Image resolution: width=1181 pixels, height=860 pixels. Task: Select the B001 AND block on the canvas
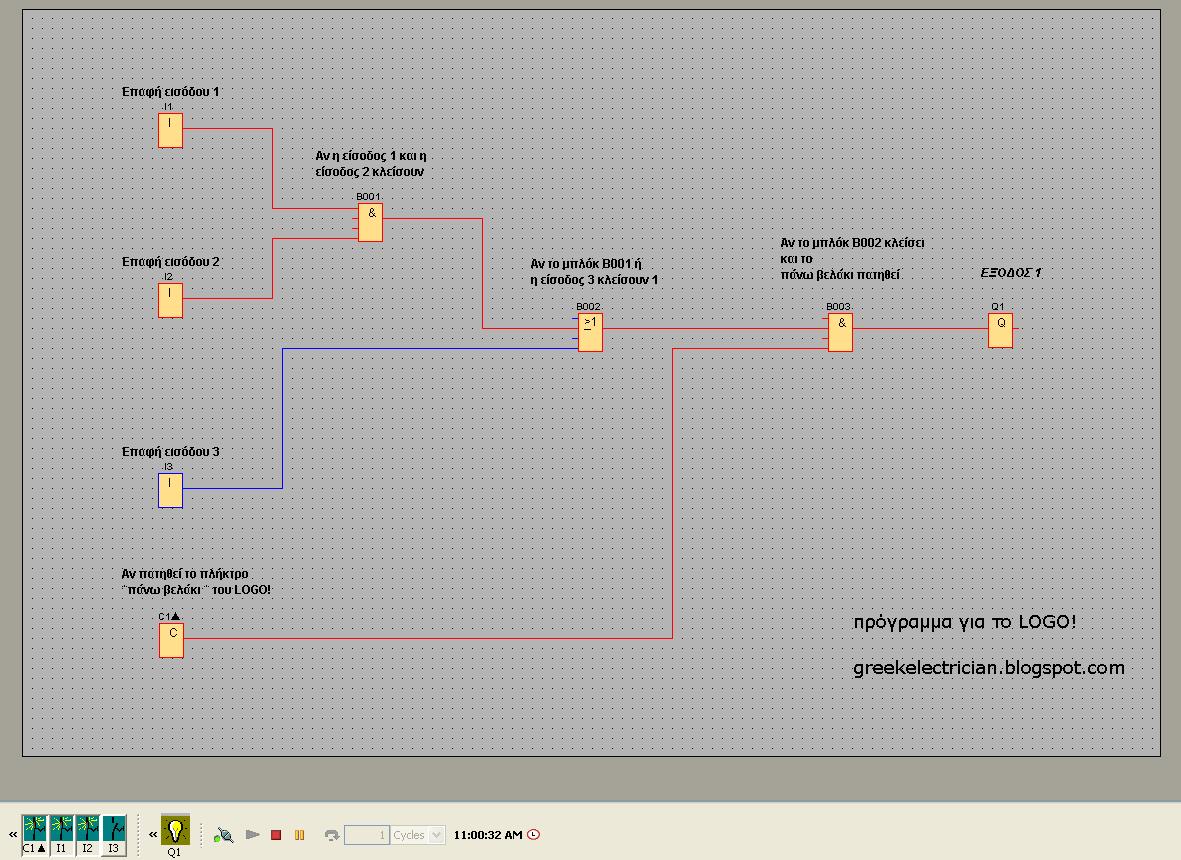tap(370, 222)
